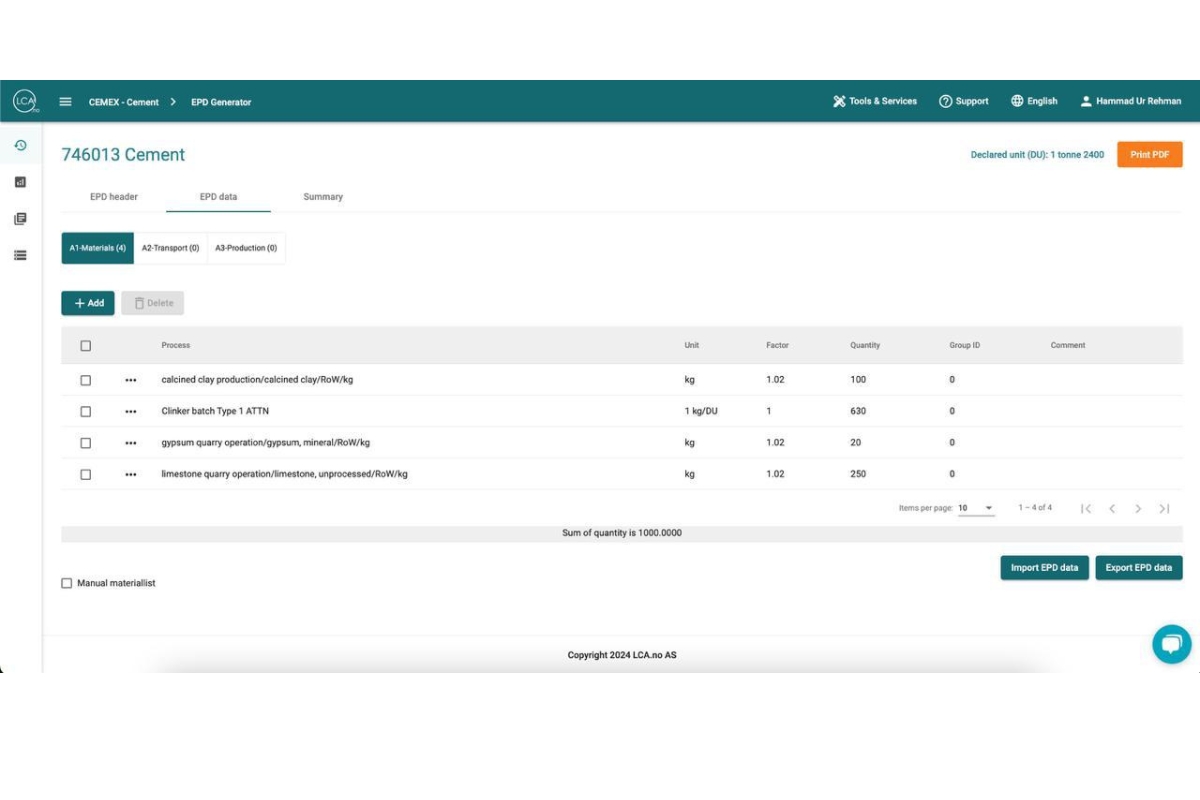
Task: Click Import EPD data
Action: tap(1044, 568)
